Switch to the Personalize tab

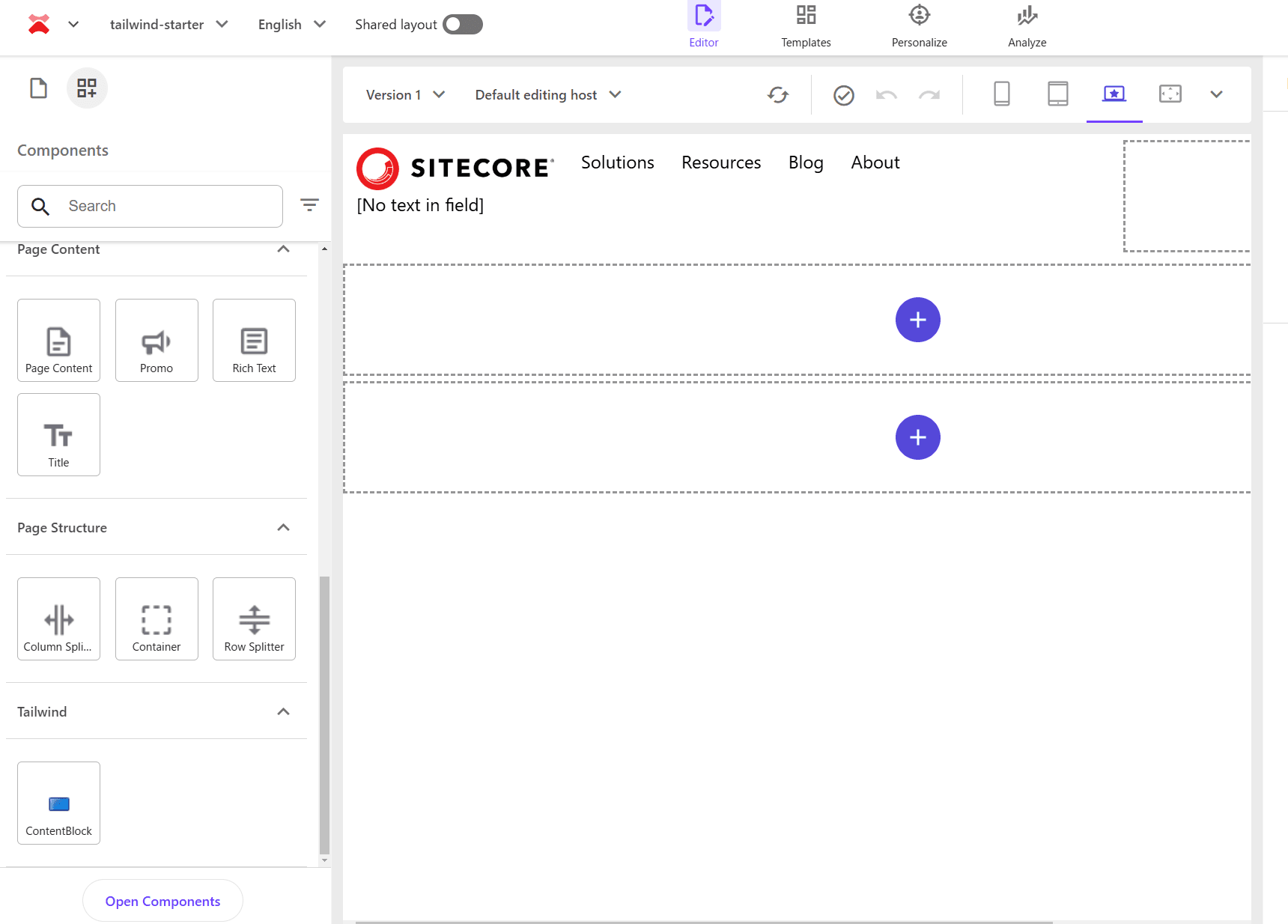pos(919,25)
